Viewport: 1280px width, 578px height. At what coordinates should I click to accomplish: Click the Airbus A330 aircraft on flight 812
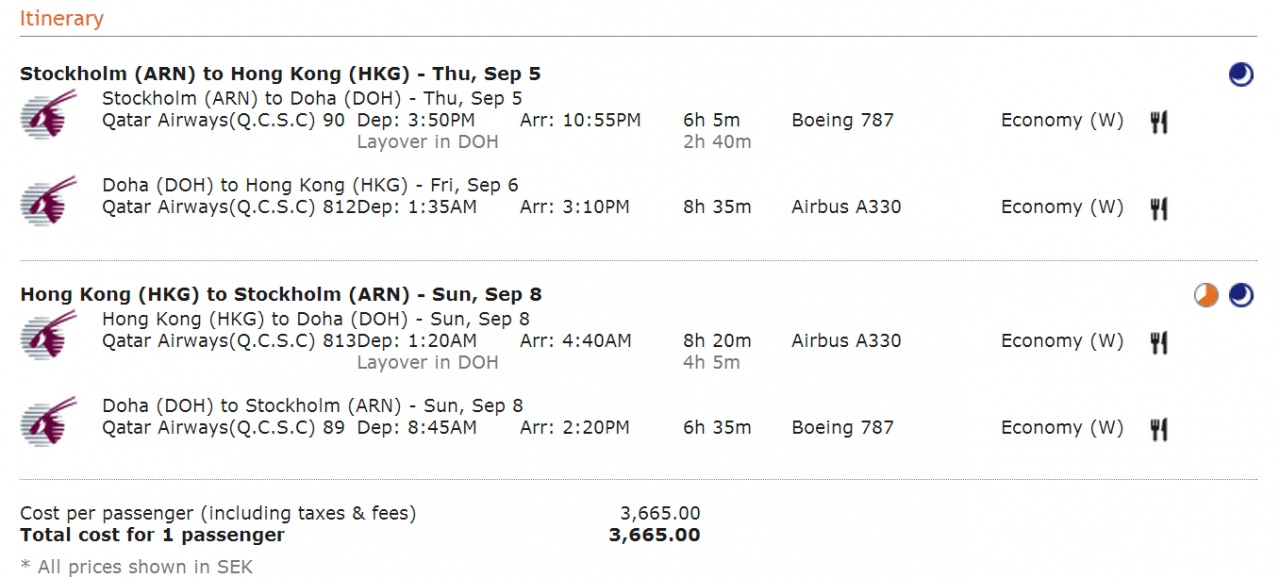tap(846, 207)
